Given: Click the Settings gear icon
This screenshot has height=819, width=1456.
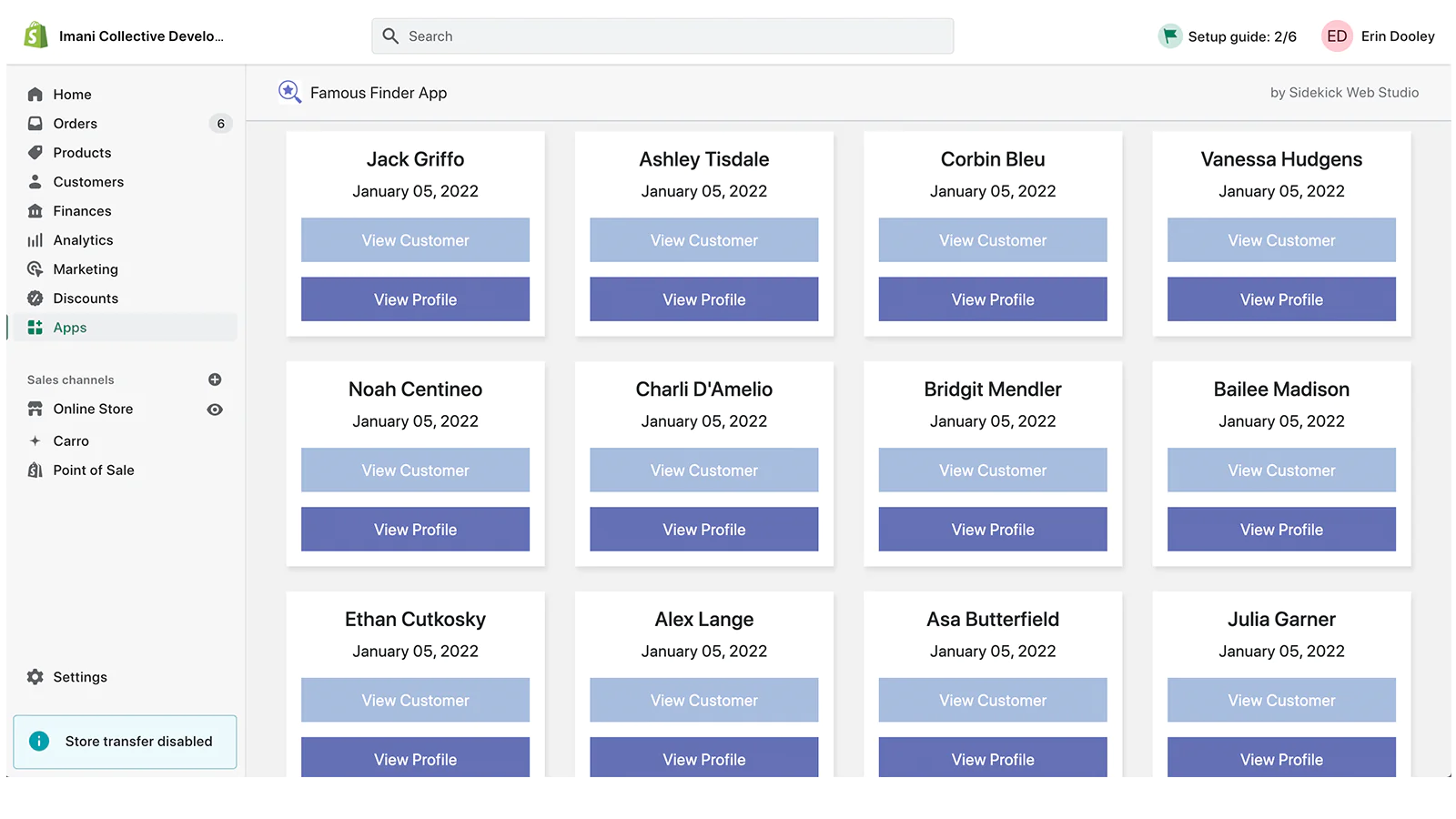Looking at the screenshot, I should (35, 677).
